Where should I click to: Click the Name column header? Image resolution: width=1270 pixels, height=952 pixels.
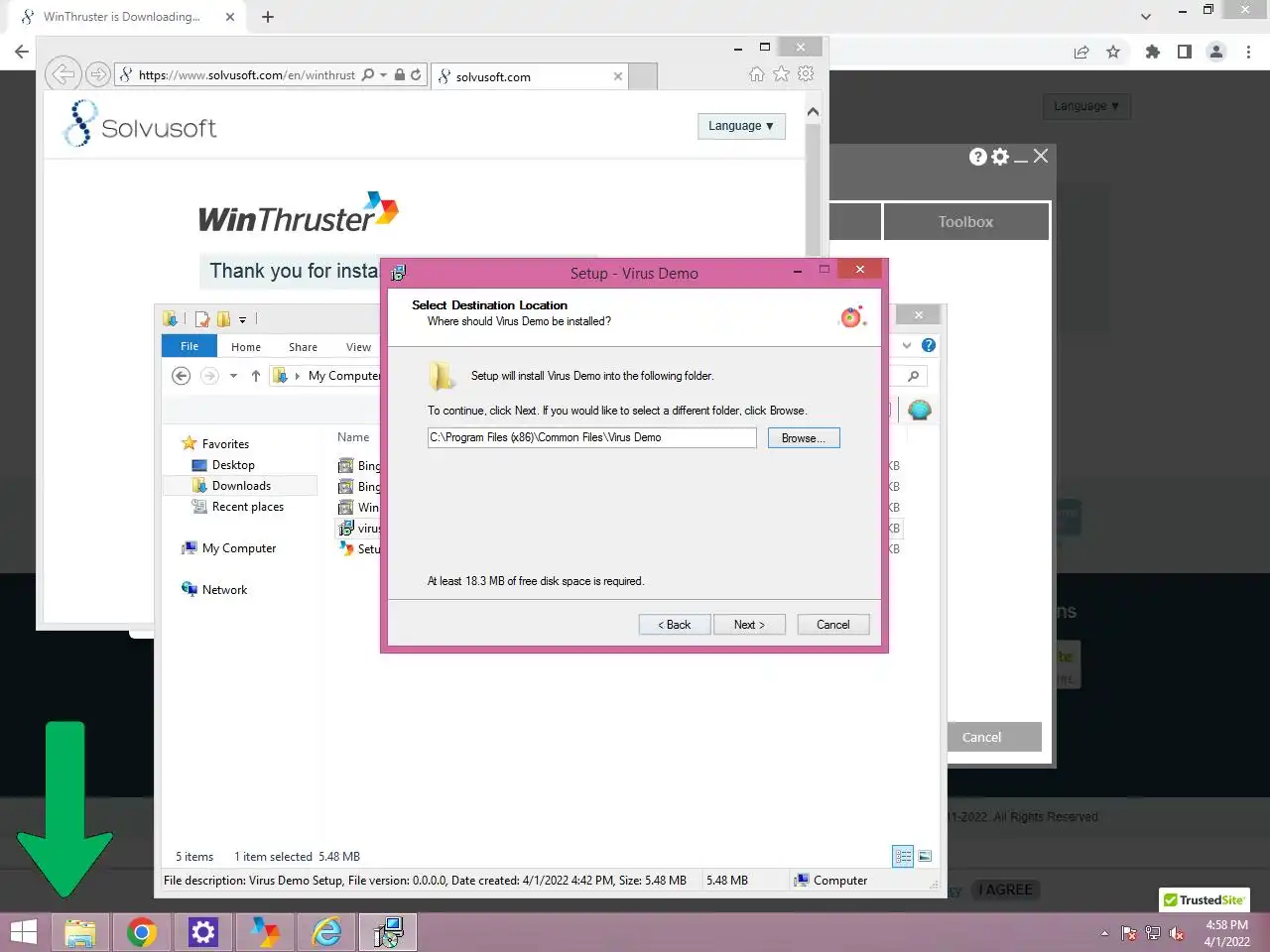pyautogui.click(x=353, y=437)
